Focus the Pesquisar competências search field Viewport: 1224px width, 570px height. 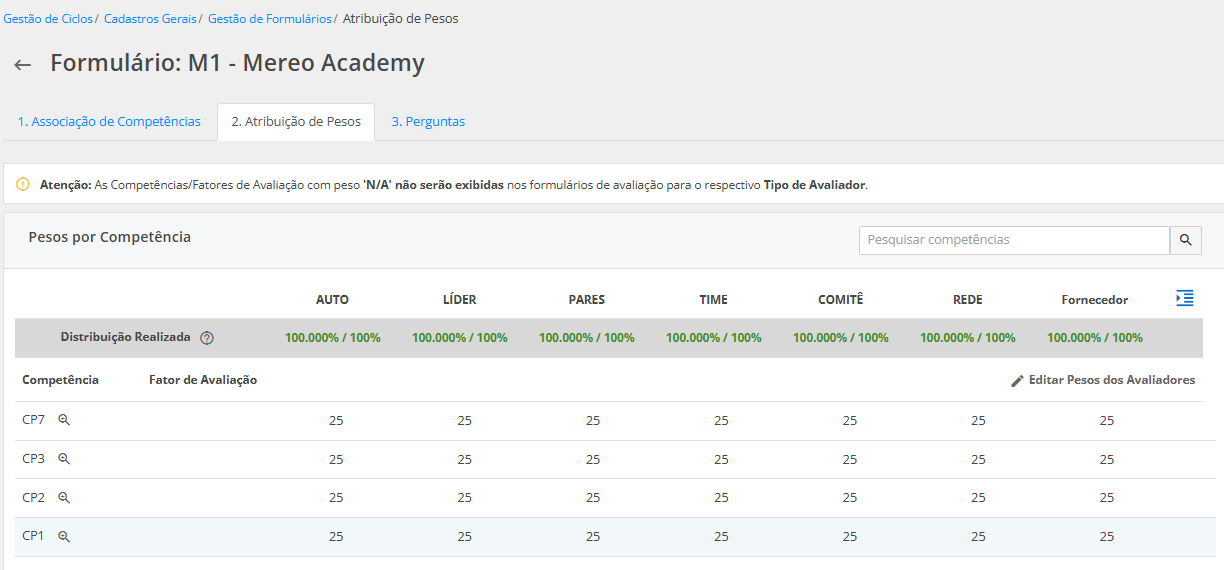[x=1013, y=240]
